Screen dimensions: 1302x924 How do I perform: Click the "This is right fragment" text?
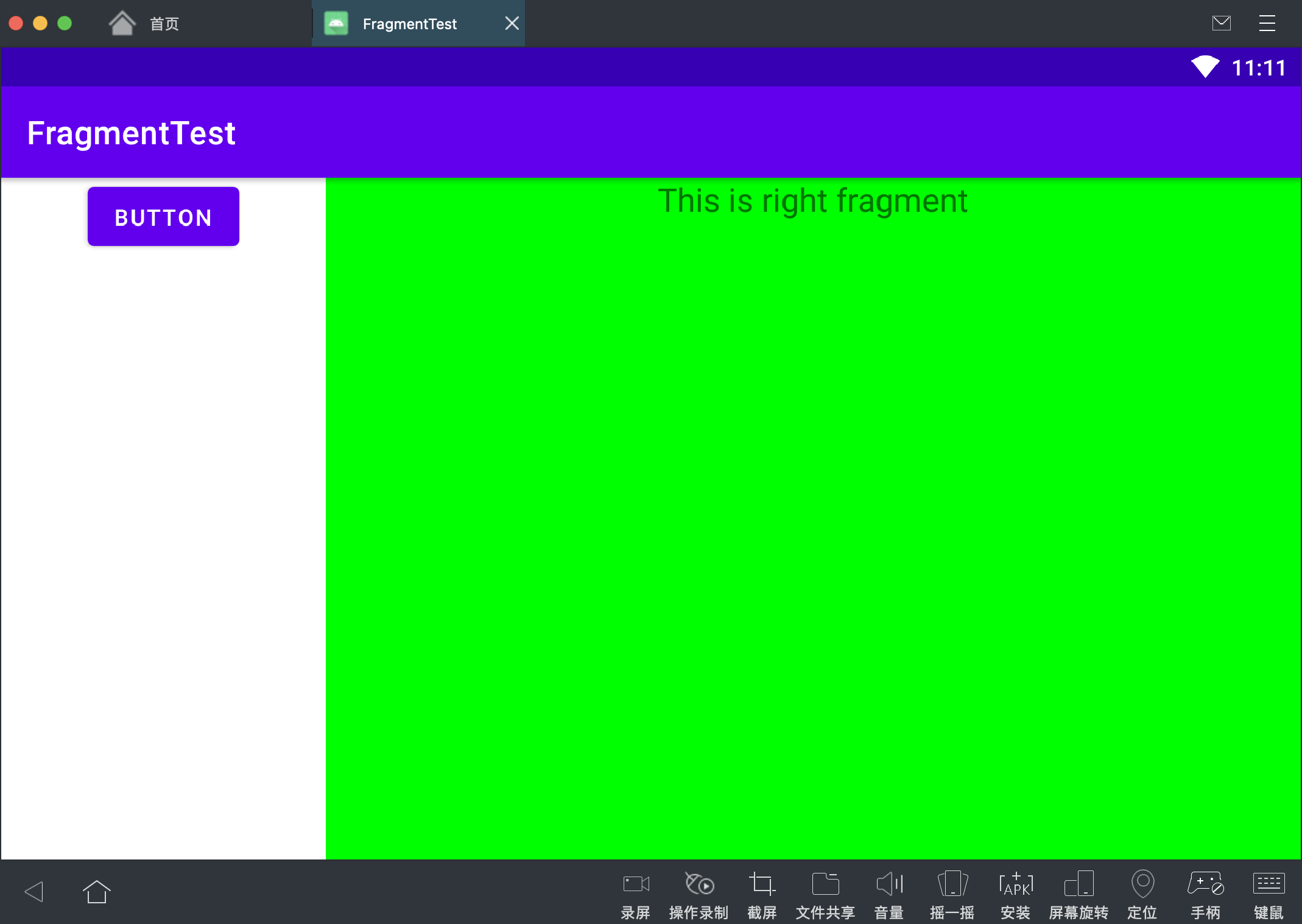click(x=812, y=201)
